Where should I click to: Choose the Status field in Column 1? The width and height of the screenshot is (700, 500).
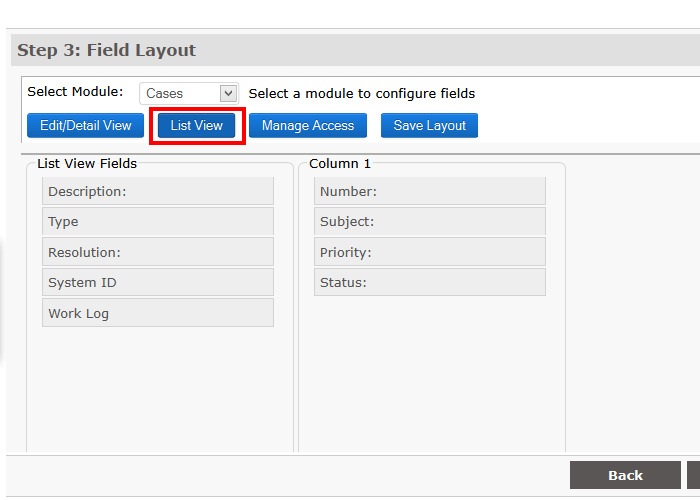[x=430, y=282]
